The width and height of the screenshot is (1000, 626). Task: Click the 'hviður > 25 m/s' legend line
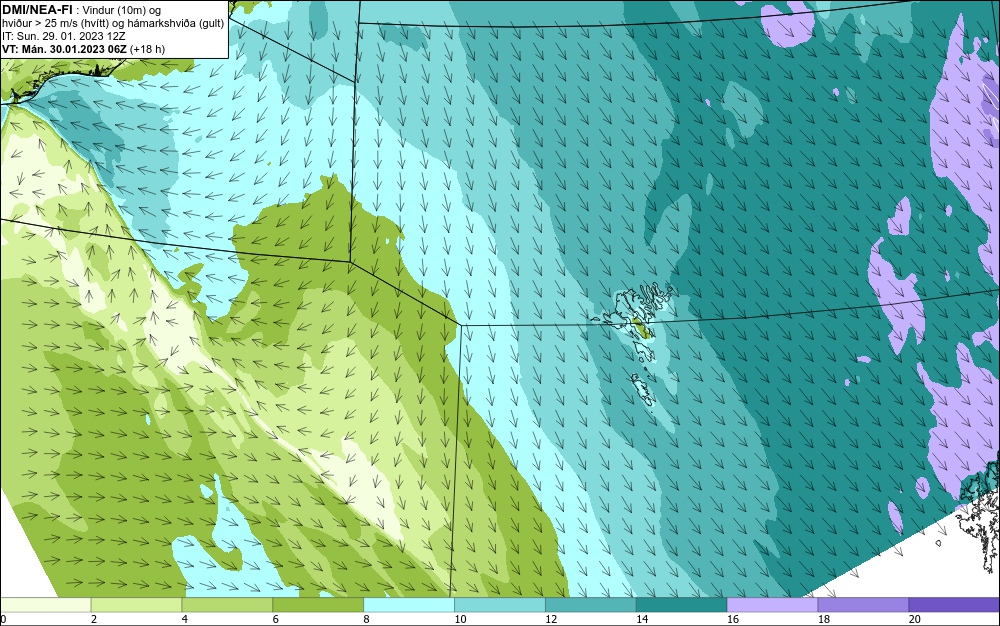113,24
